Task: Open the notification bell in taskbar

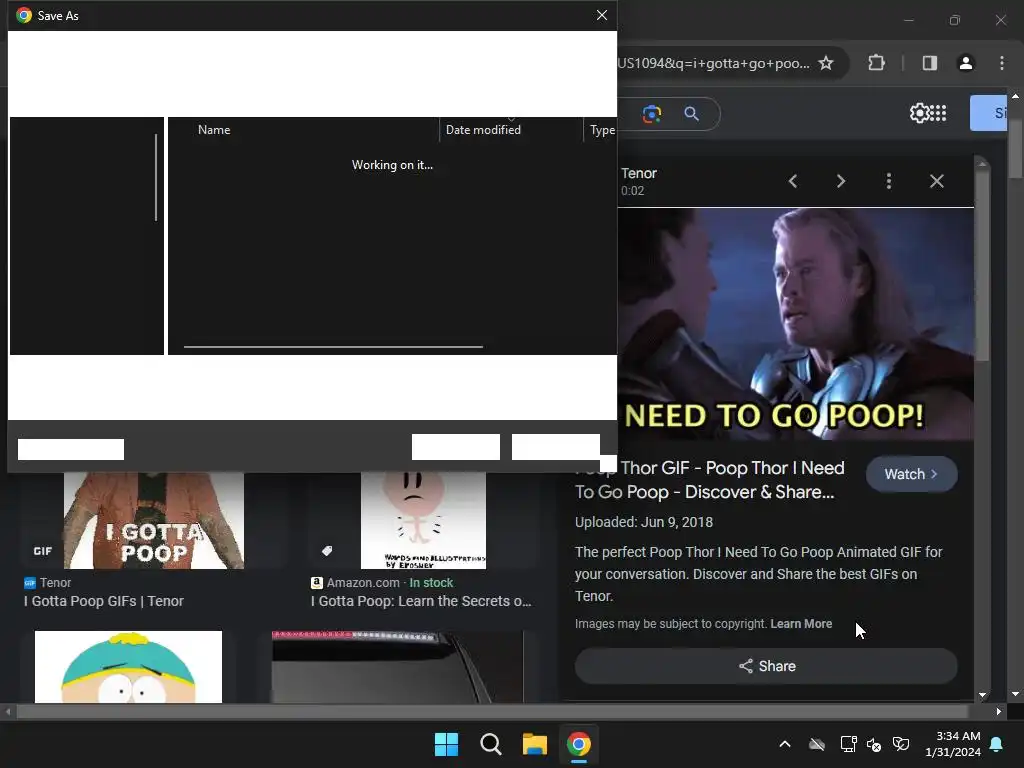Action: pos(997,744)
